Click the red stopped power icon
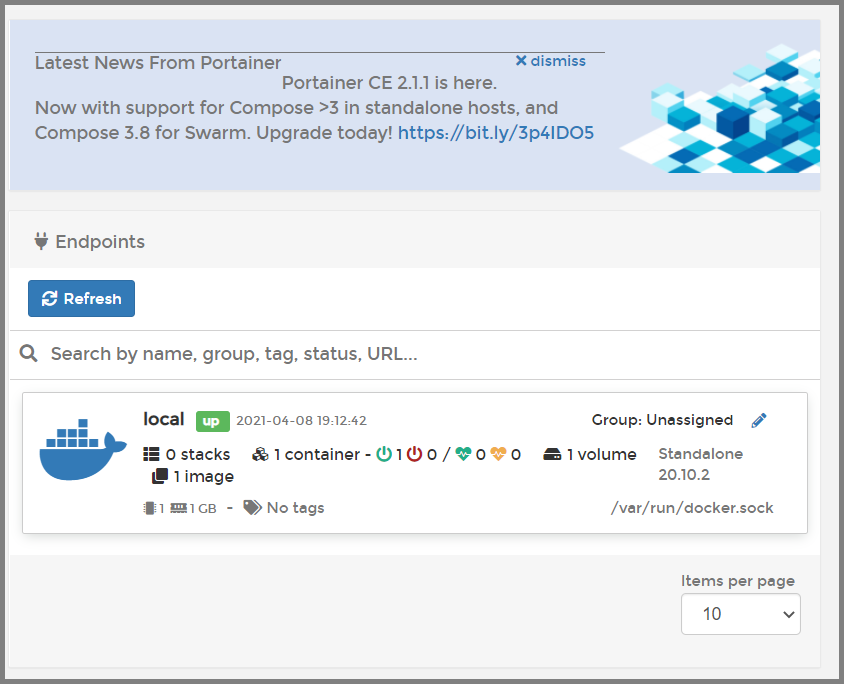 tap(414, 454)
